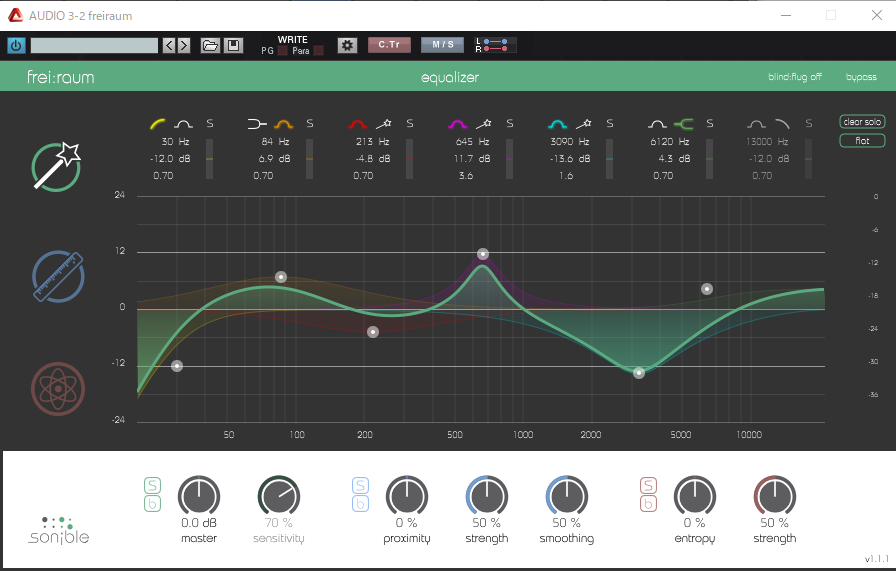Screen dimensions: 896x571
Task: Click the 3090 Hz band node on the curve
Action: (639, 373)
